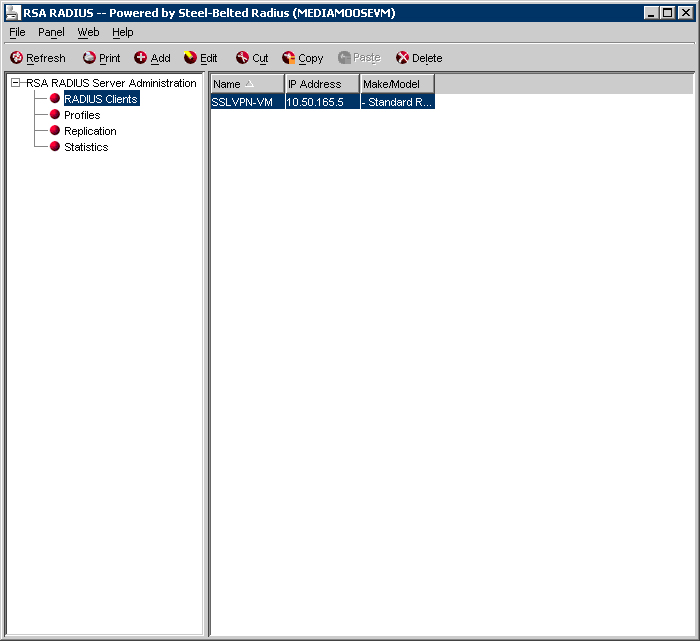Click the Print toolbar icon
This screenshot has height=641, width=700.
point(89,58)
